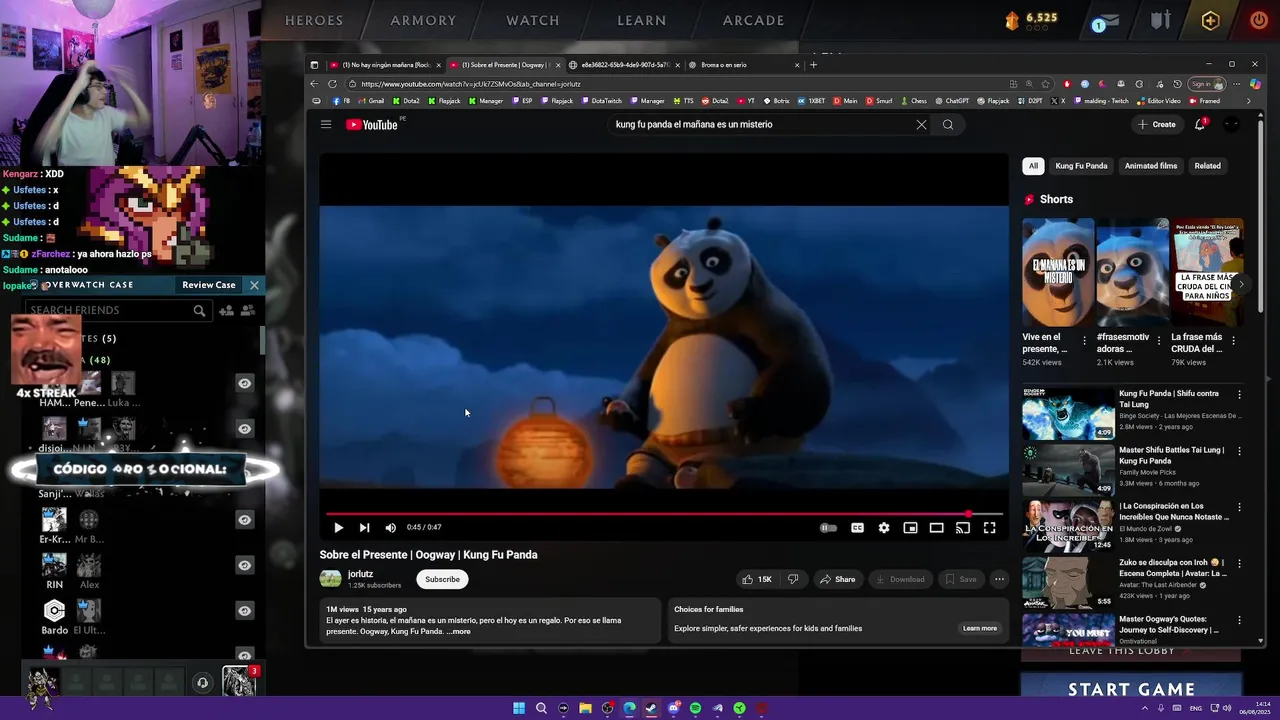Click Review Case for Overwatch
Screen dimensions: 1280x720
pyautogui.click(x=209, y=285)
